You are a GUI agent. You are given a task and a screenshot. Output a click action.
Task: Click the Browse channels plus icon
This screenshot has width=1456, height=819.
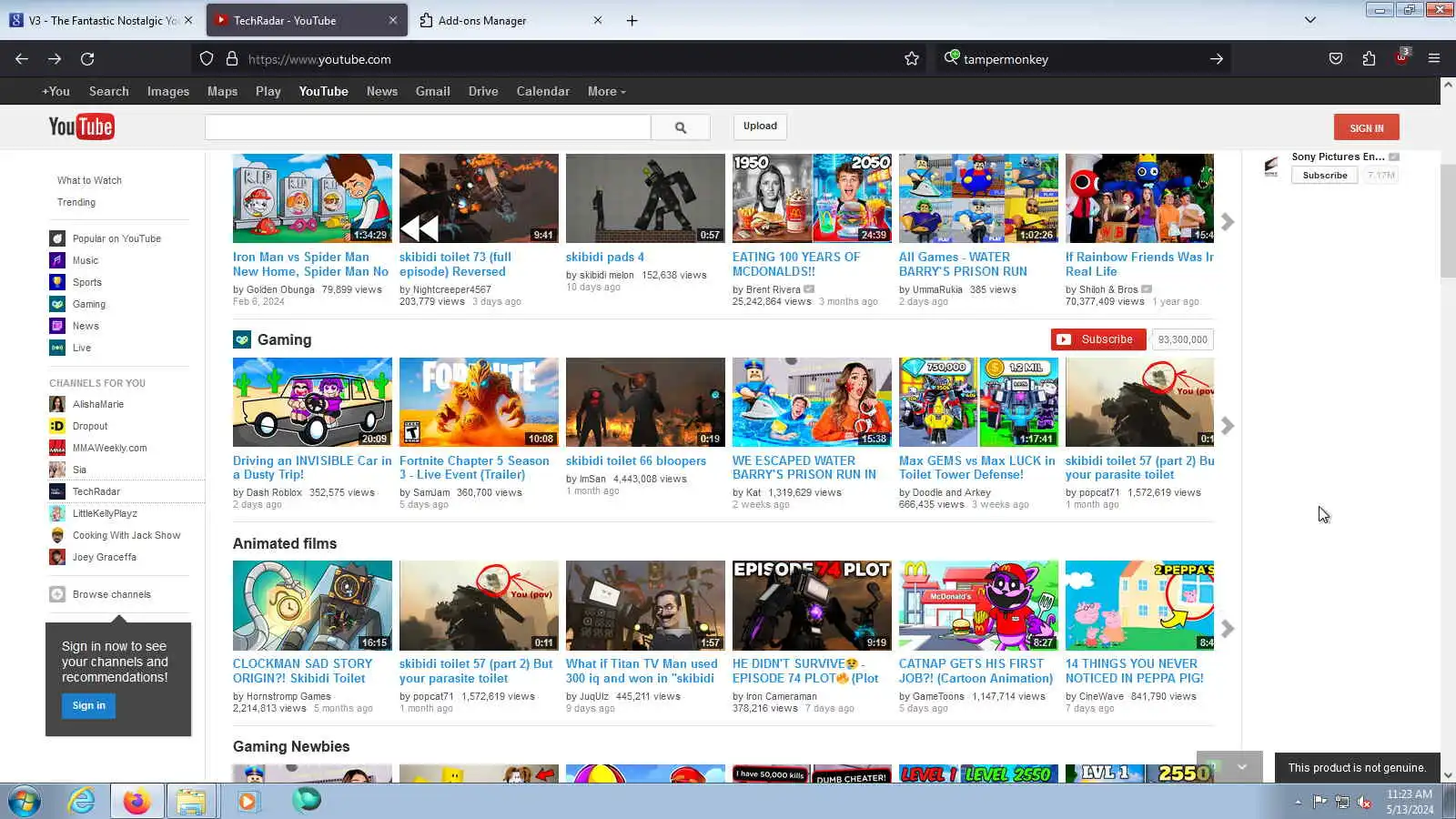pyautogui.click(x=57, y=594)
